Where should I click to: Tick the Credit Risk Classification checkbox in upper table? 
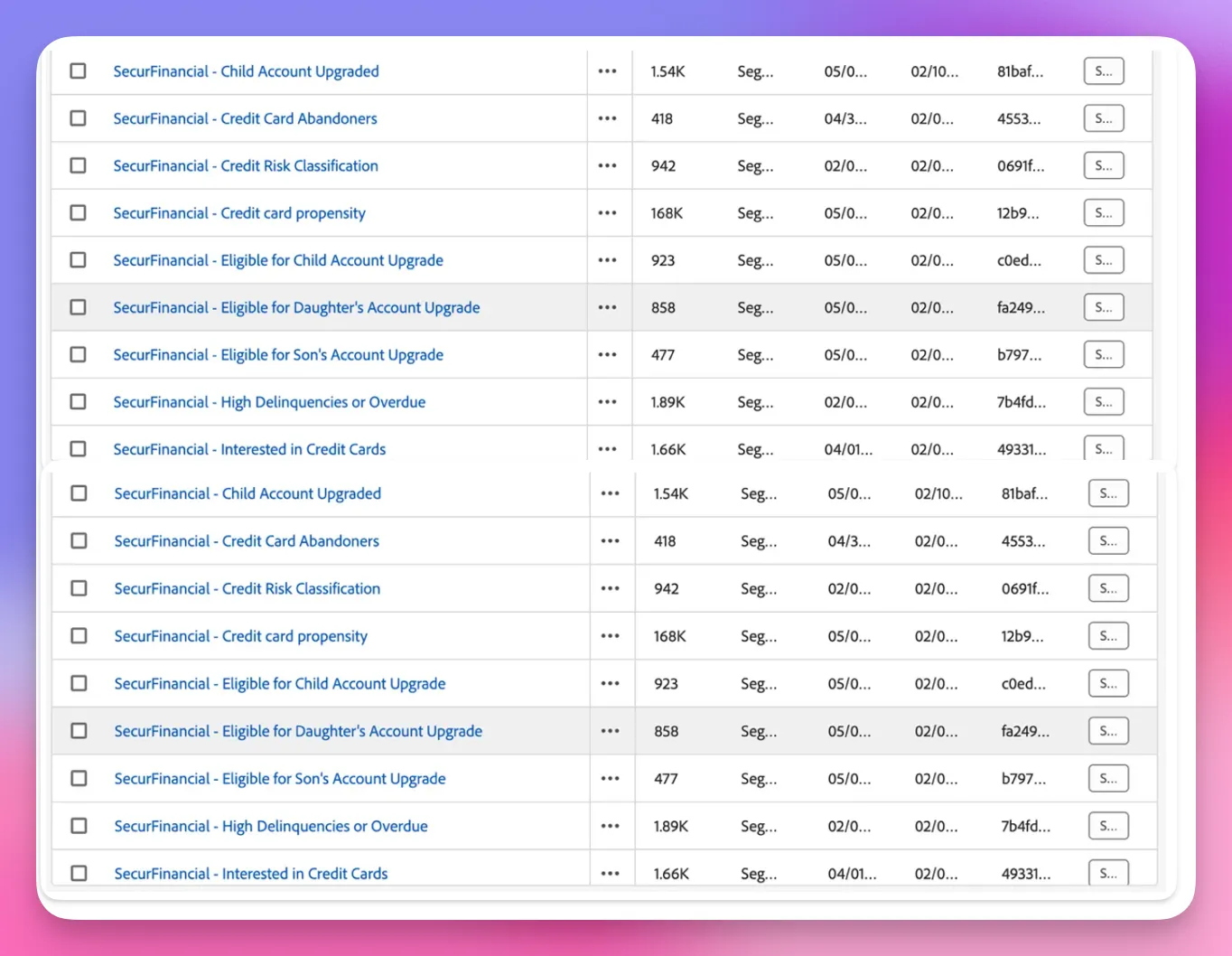click(x=79, y=166)
